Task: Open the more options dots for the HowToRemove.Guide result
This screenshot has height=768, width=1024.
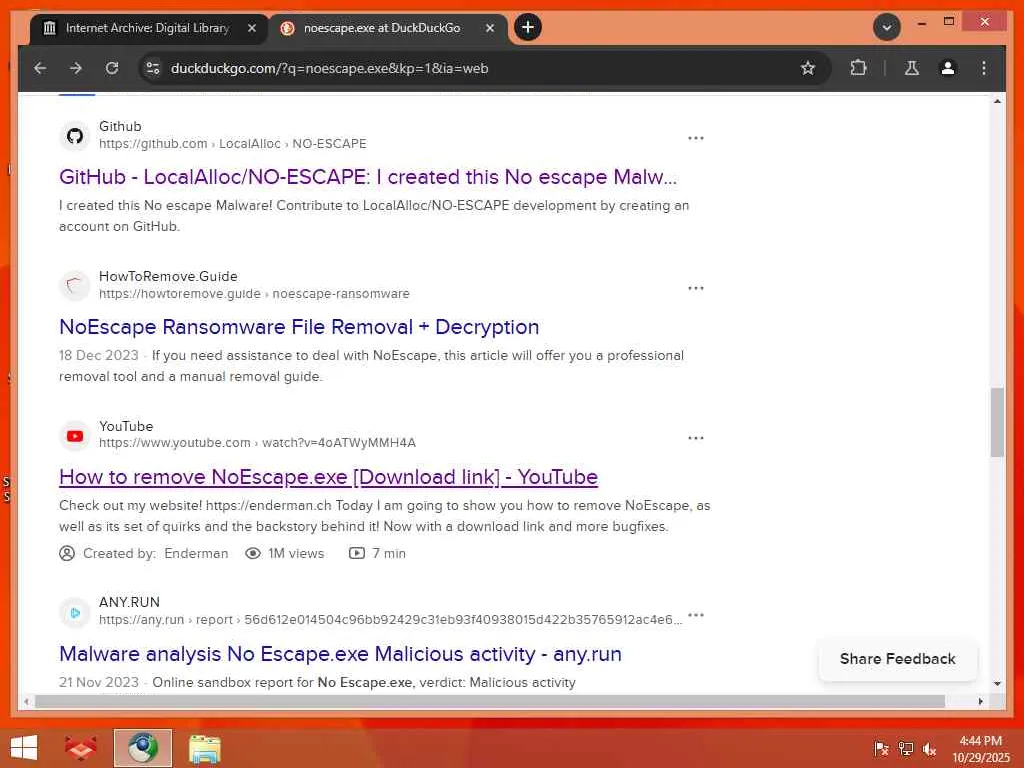Action: coord(696,288)
